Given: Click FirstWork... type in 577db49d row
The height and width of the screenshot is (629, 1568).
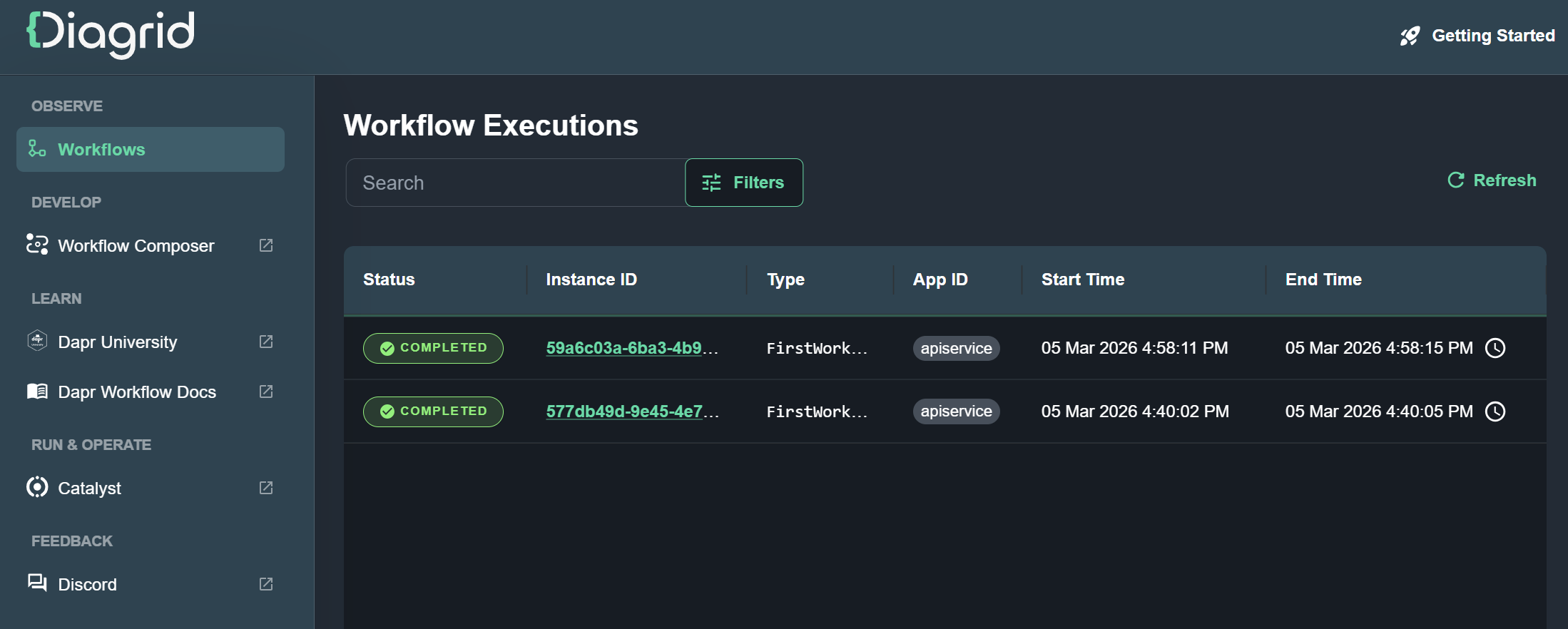Looking at the screenshot, I should tap(817, 411).
